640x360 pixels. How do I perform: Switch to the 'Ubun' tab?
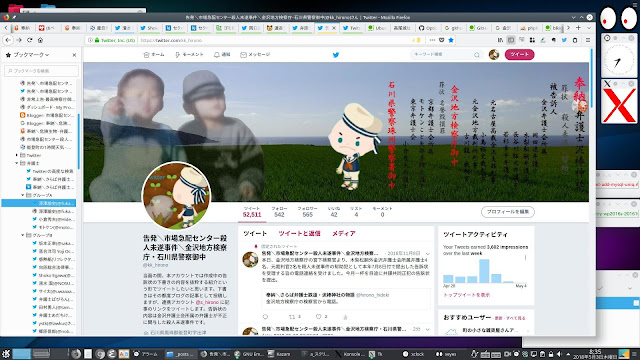377,28
